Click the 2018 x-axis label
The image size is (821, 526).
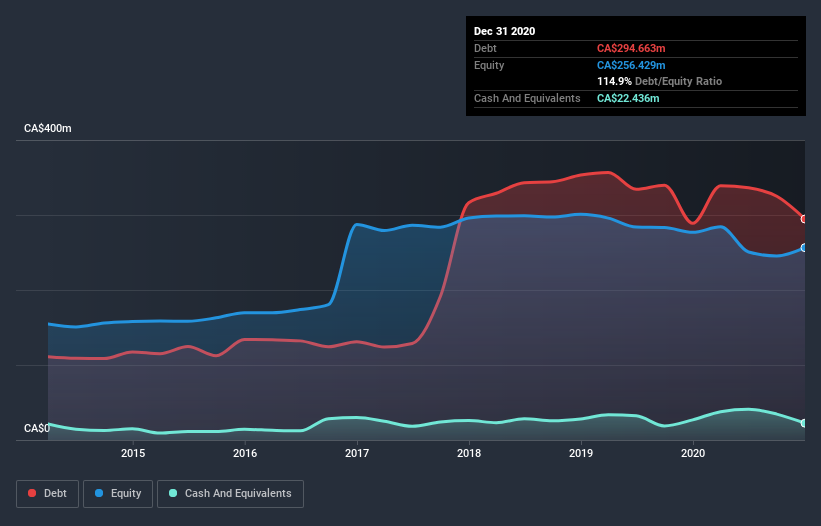(x=469, y=453)
